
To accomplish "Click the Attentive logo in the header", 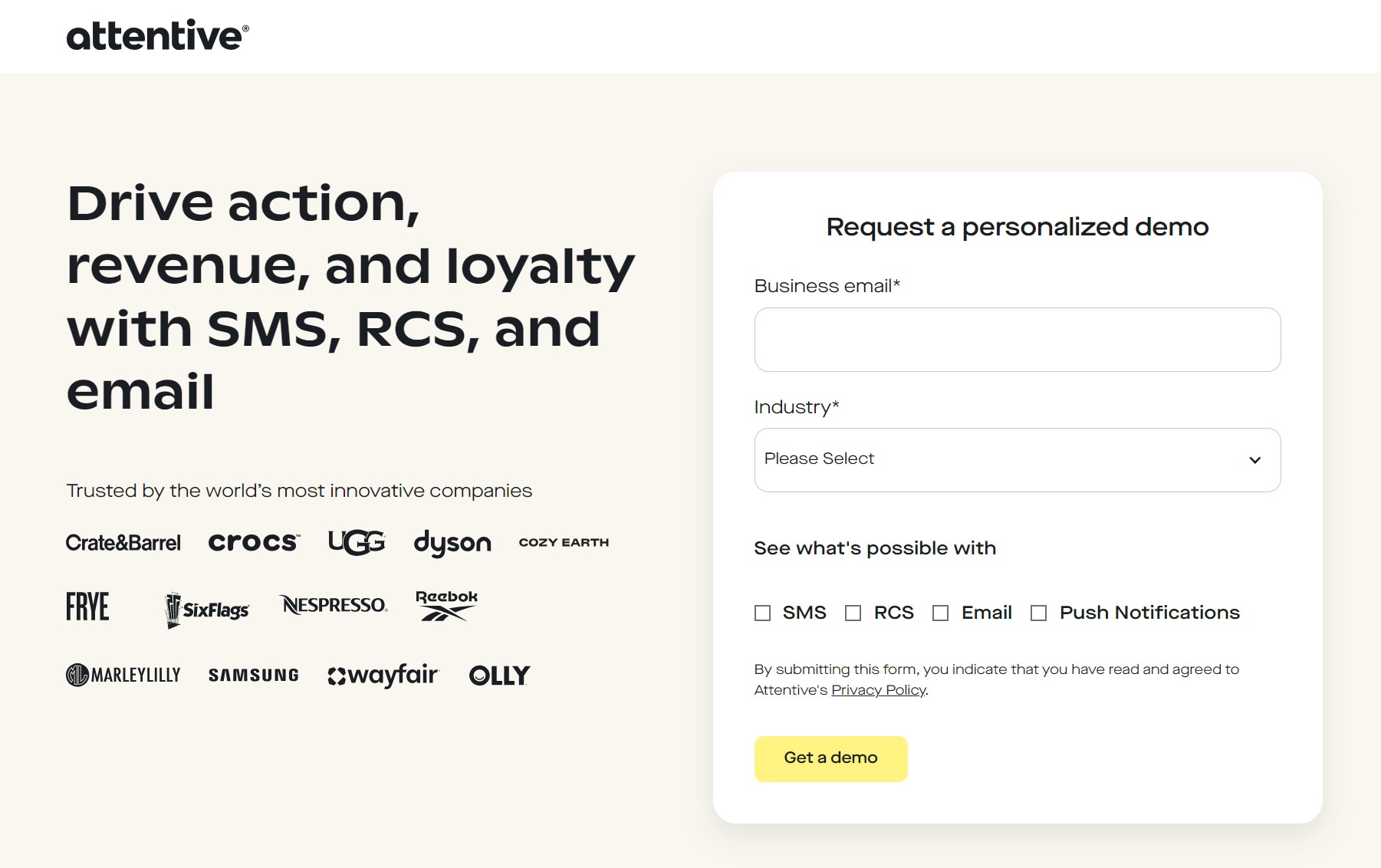I will (x=156, y=35).
